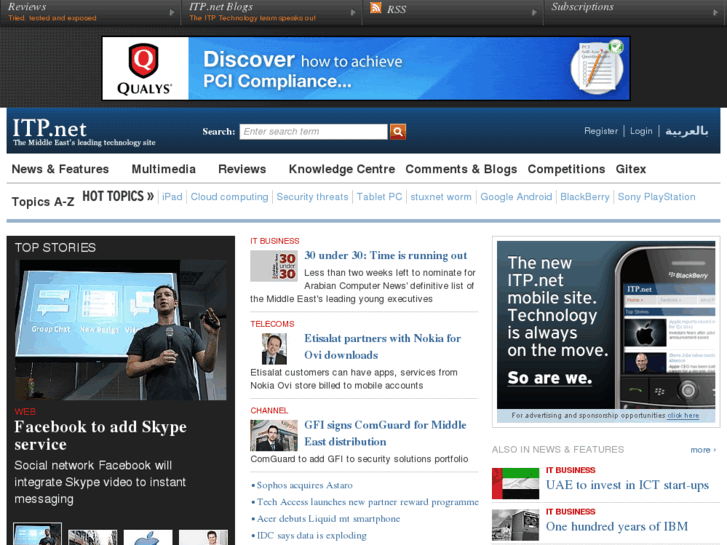Open the Competitions menu
This screenshot has height=545, width=727.
coord(566,169)
